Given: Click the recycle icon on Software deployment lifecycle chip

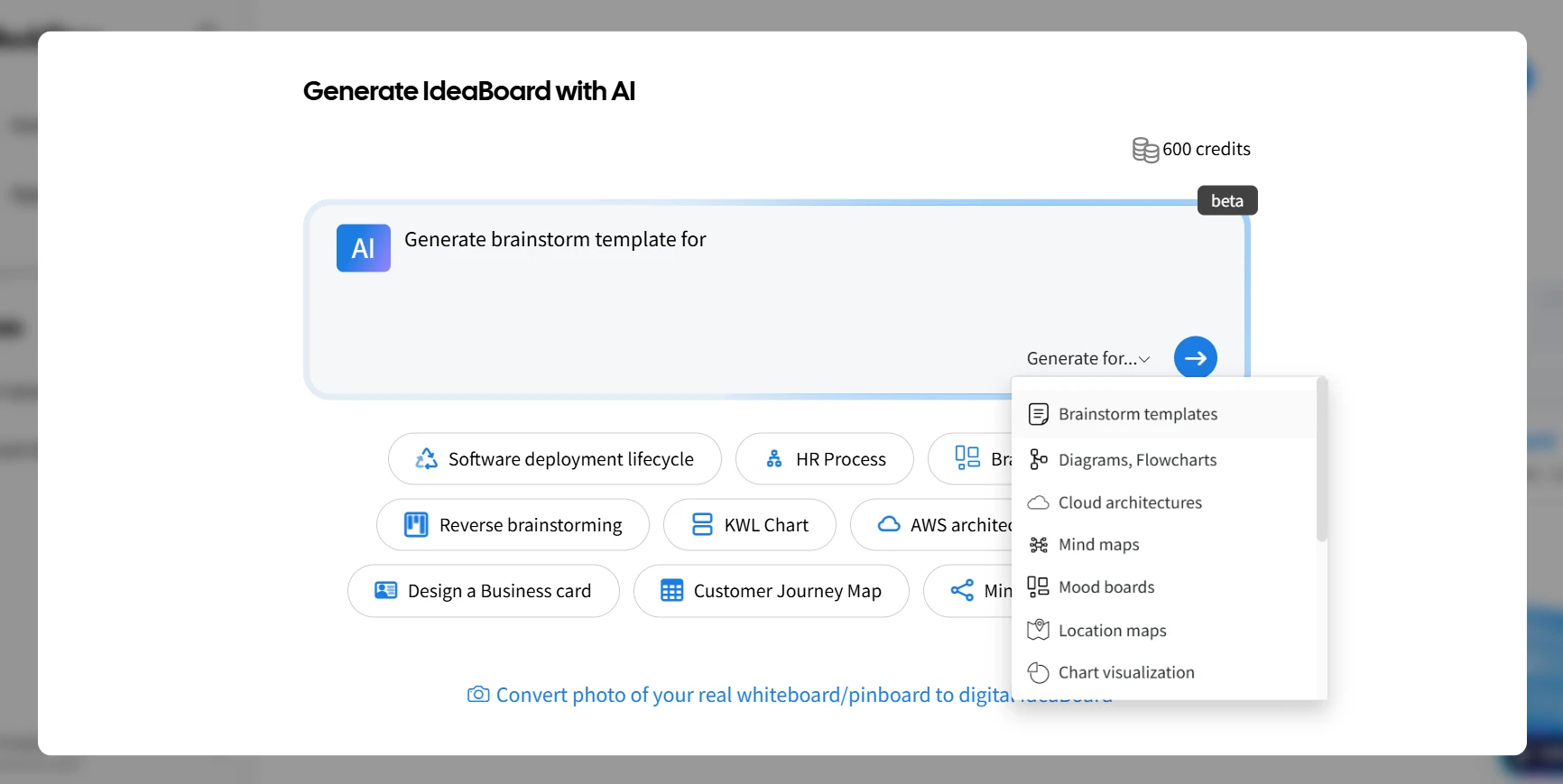Looking at the screenshot, I should pos(427,458).
